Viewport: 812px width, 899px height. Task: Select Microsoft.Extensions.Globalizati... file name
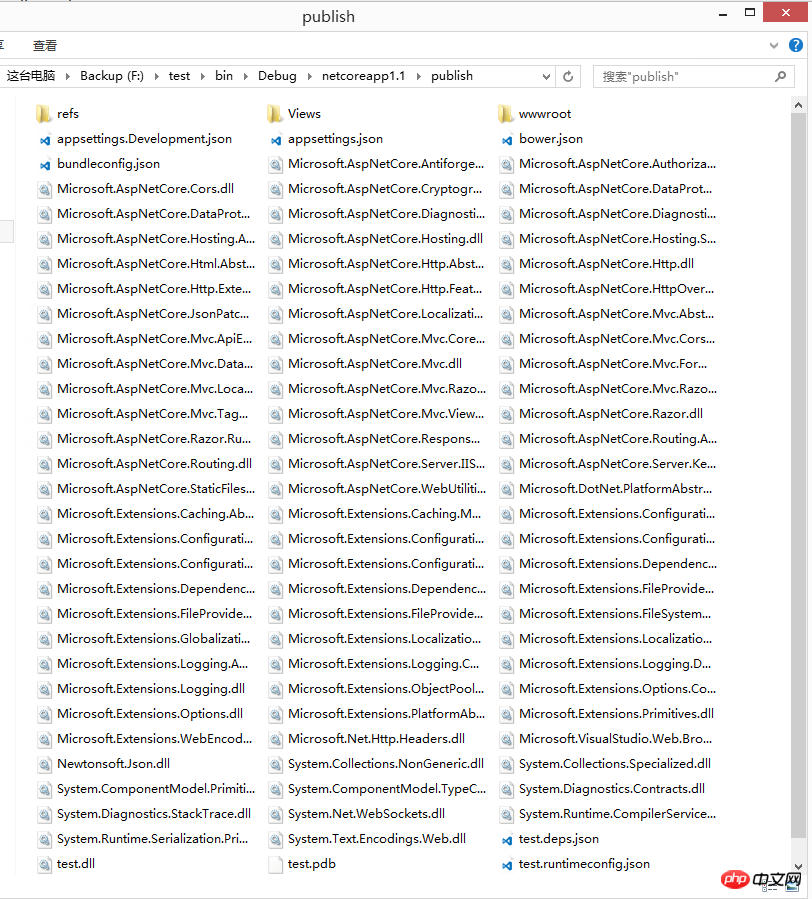(x=154, y=639)
